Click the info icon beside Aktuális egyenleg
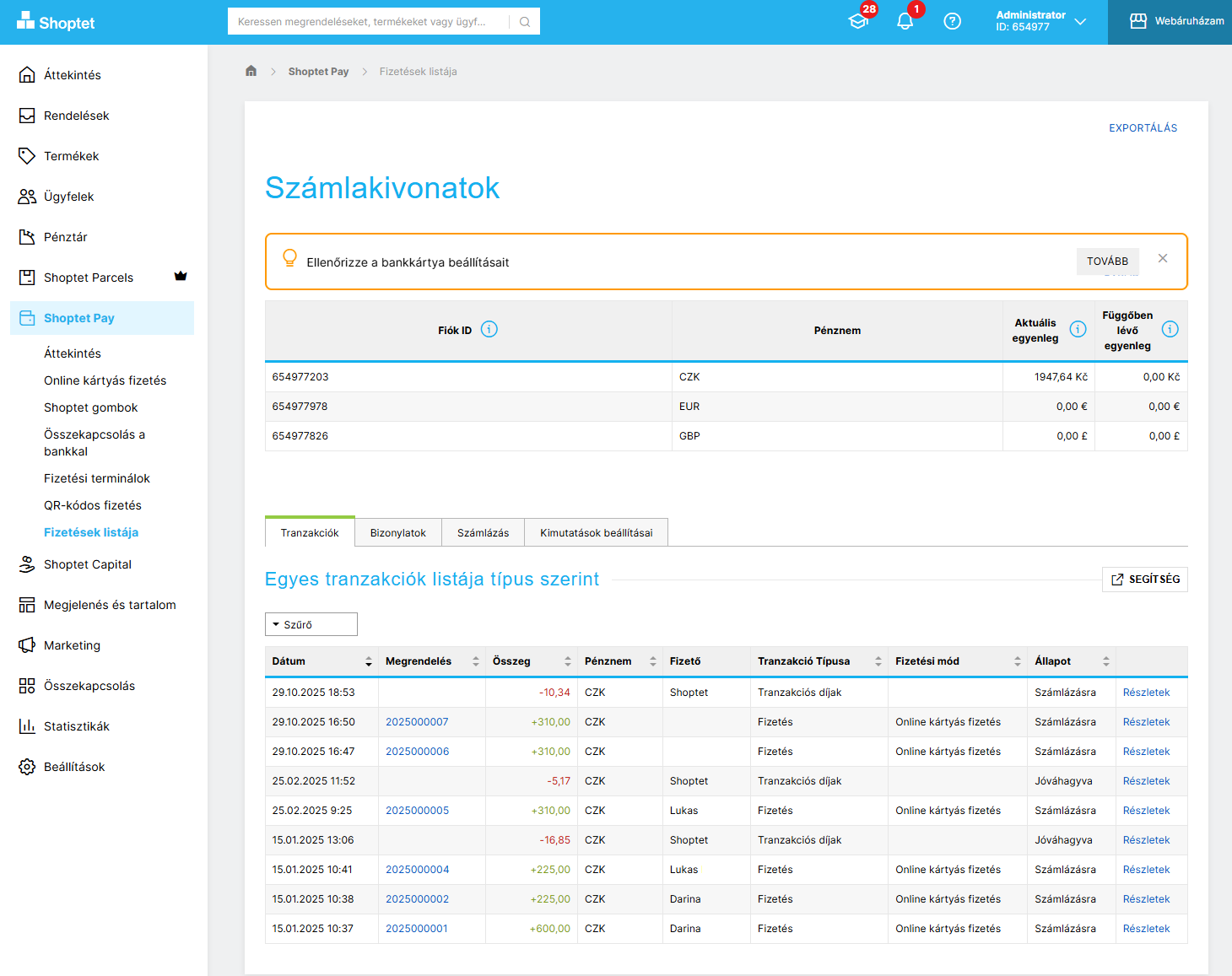This screenshot has height=976, width=1232. tap(1078, 330)
